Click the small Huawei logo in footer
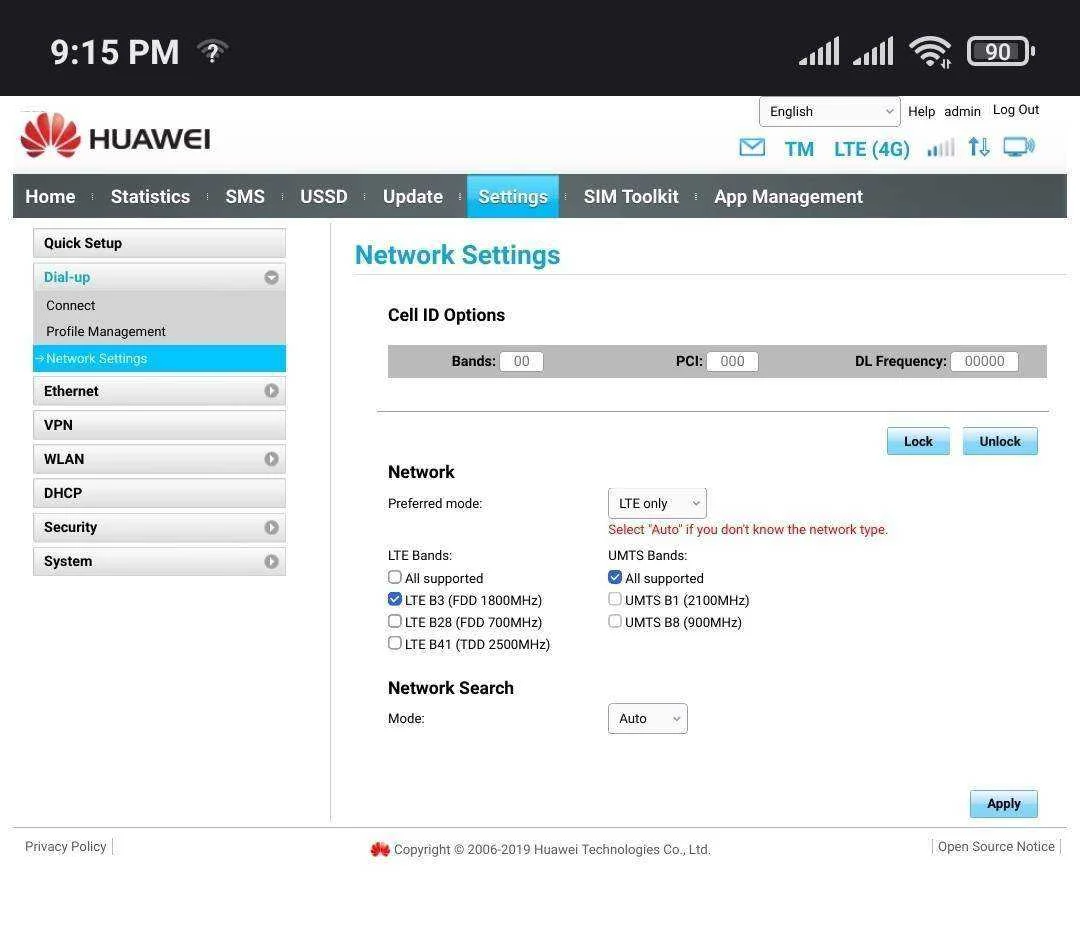Image resolution: width=1080 pixels, height=925 pixels. click(380, 849)
